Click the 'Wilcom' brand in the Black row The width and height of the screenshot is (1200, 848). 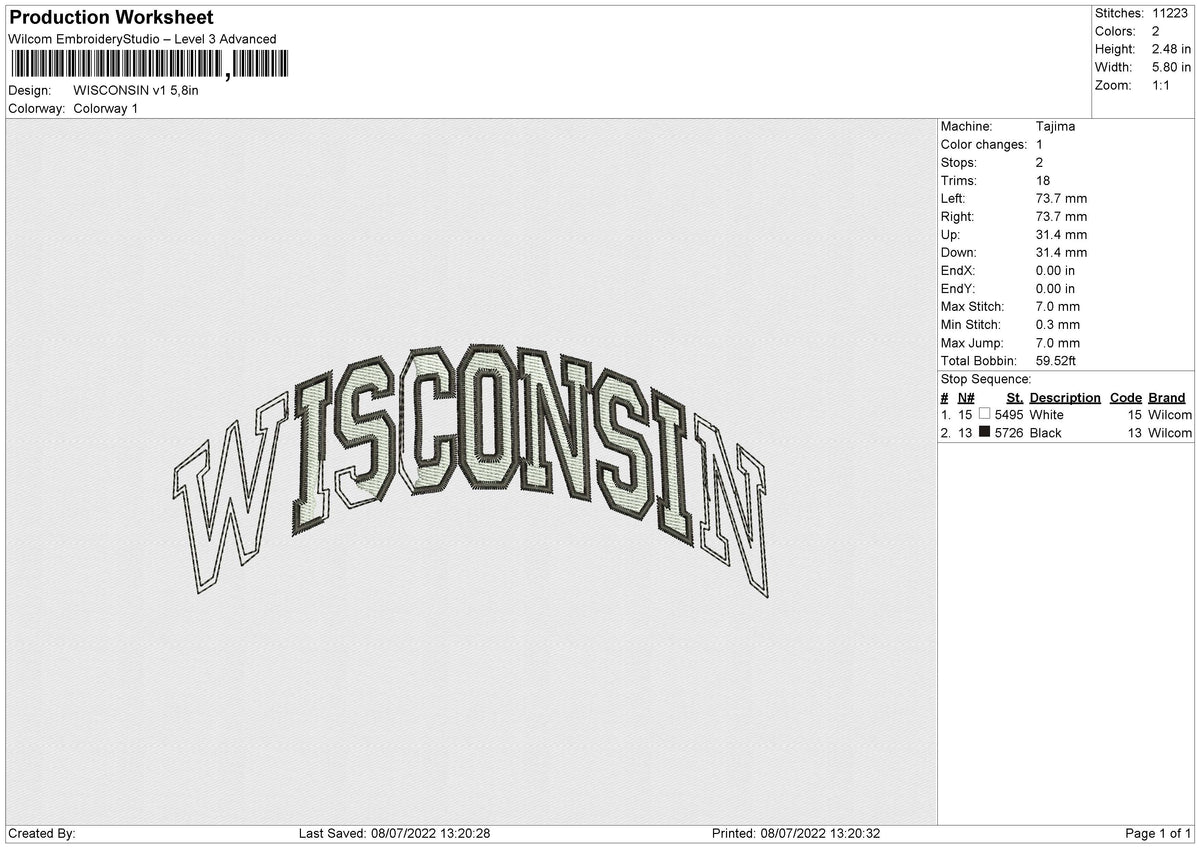1170,433
